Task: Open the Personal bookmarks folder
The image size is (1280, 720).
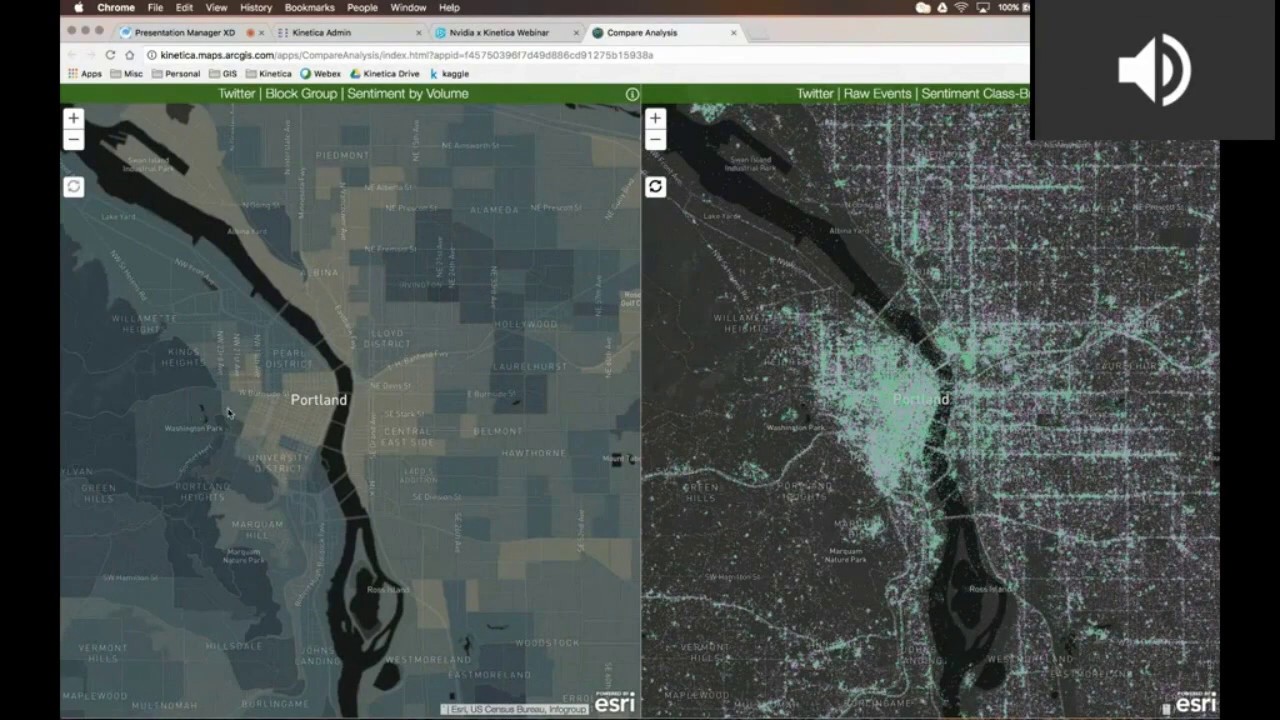Action: [176, 74]
